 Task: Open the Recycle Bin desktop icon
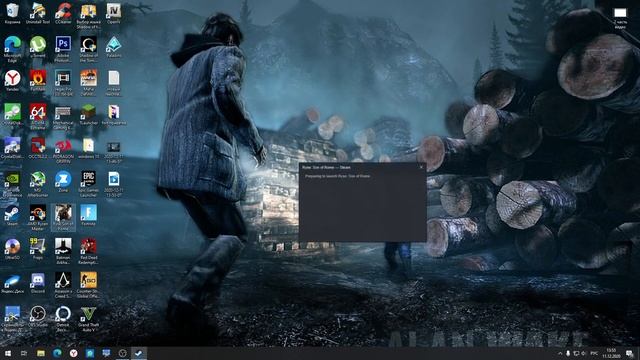click(13, 13)
